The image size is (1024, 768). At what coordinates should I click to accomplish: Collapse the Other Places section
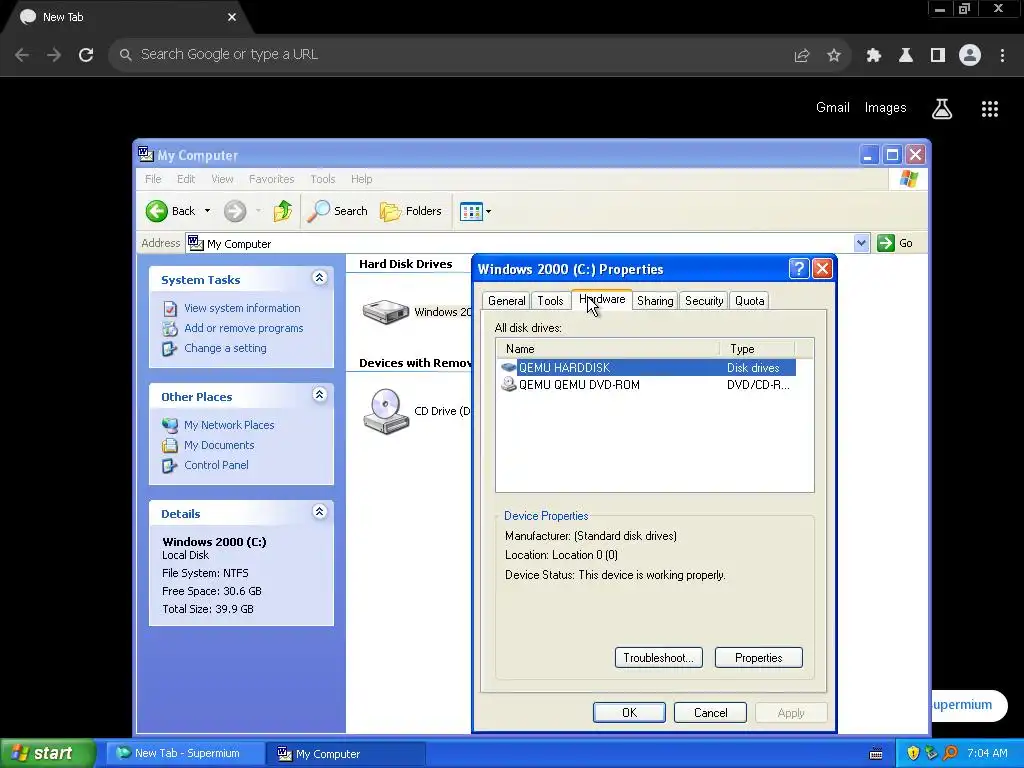click(319, 395)
